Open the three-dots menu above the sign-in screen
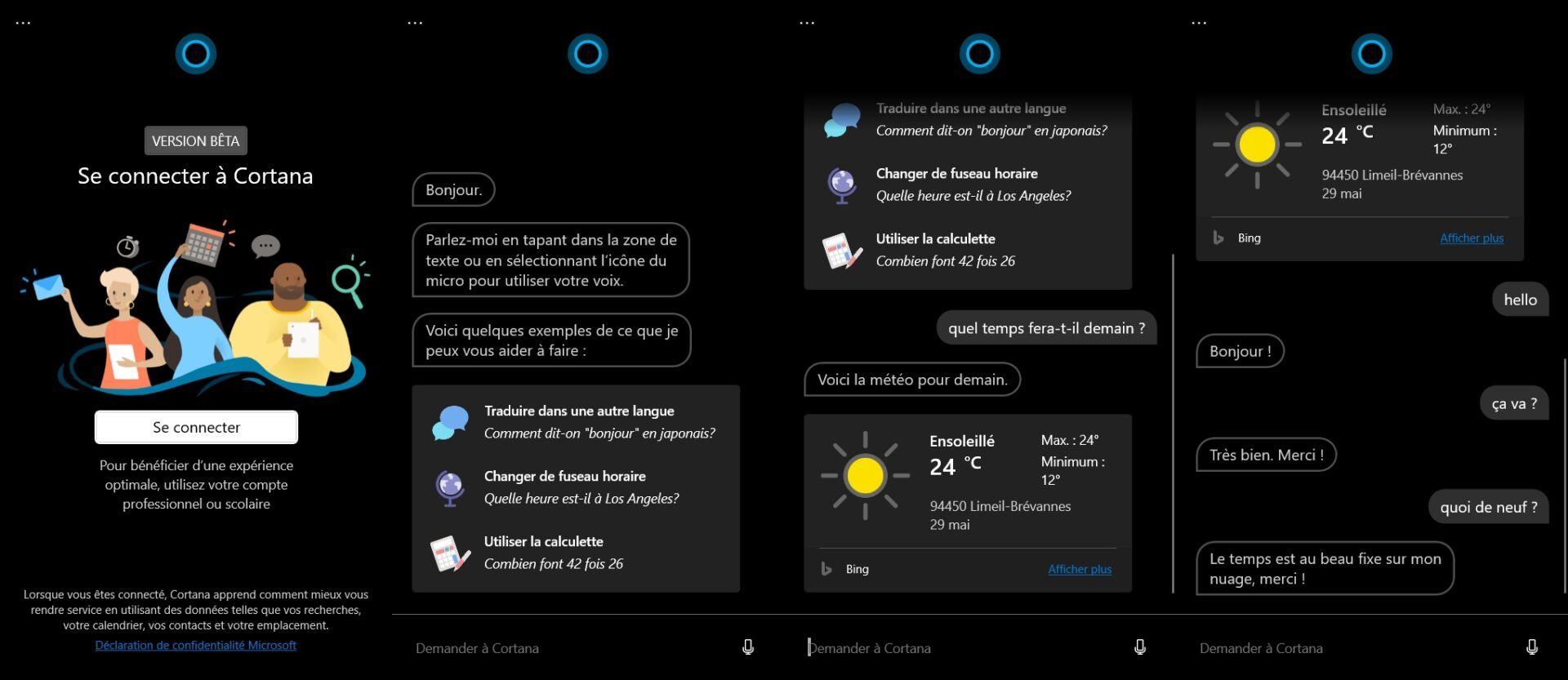The height and width of the screenshot is (680, 1568). 23,23
